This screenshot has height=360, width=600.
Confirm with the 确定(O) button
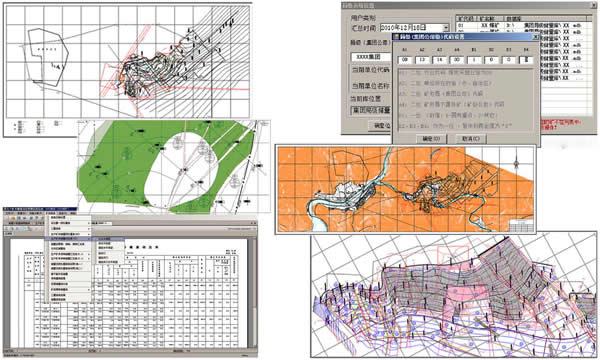tap(431, 138)
